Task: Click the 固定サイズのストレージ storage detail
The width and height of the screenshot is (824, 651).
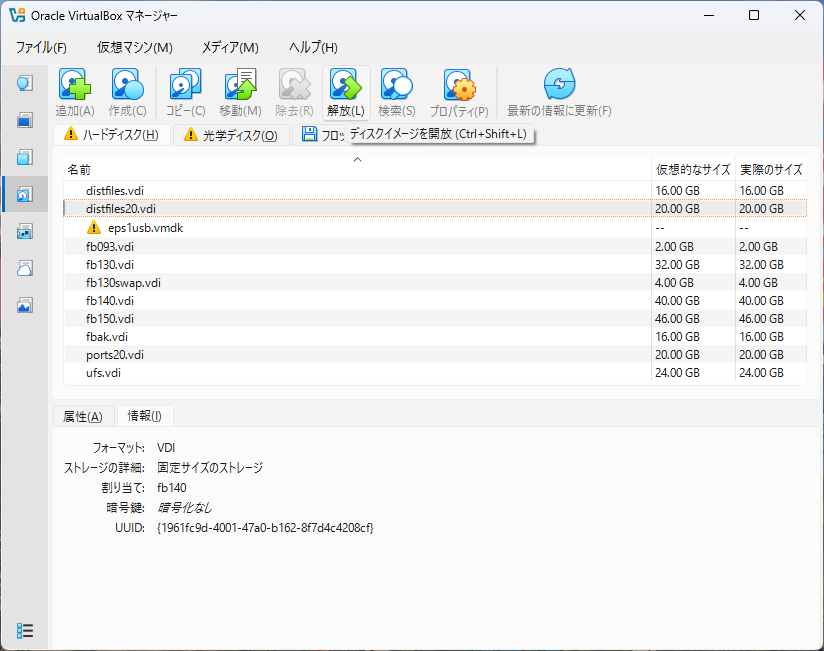Action: [210, 468]
